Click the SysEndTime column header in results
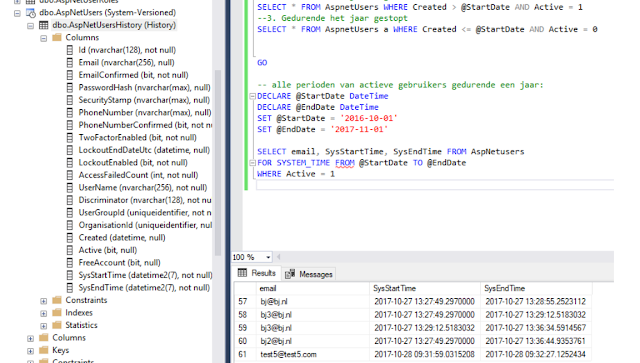The image size is (640, 363). click(536, 289)
